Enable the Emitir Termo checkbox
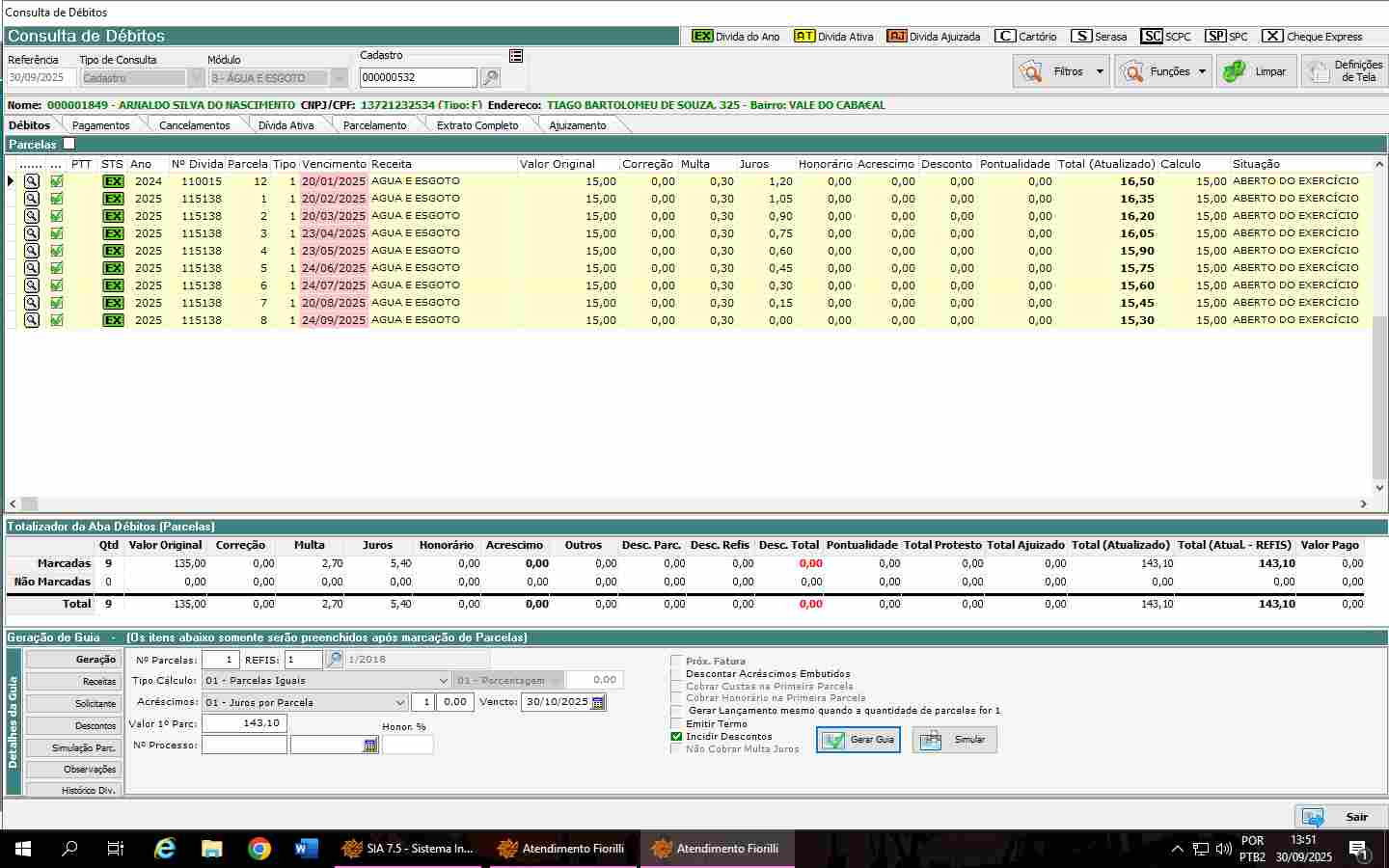The width and height of the screenshot is (1389, 868). (x=676, y=724)
